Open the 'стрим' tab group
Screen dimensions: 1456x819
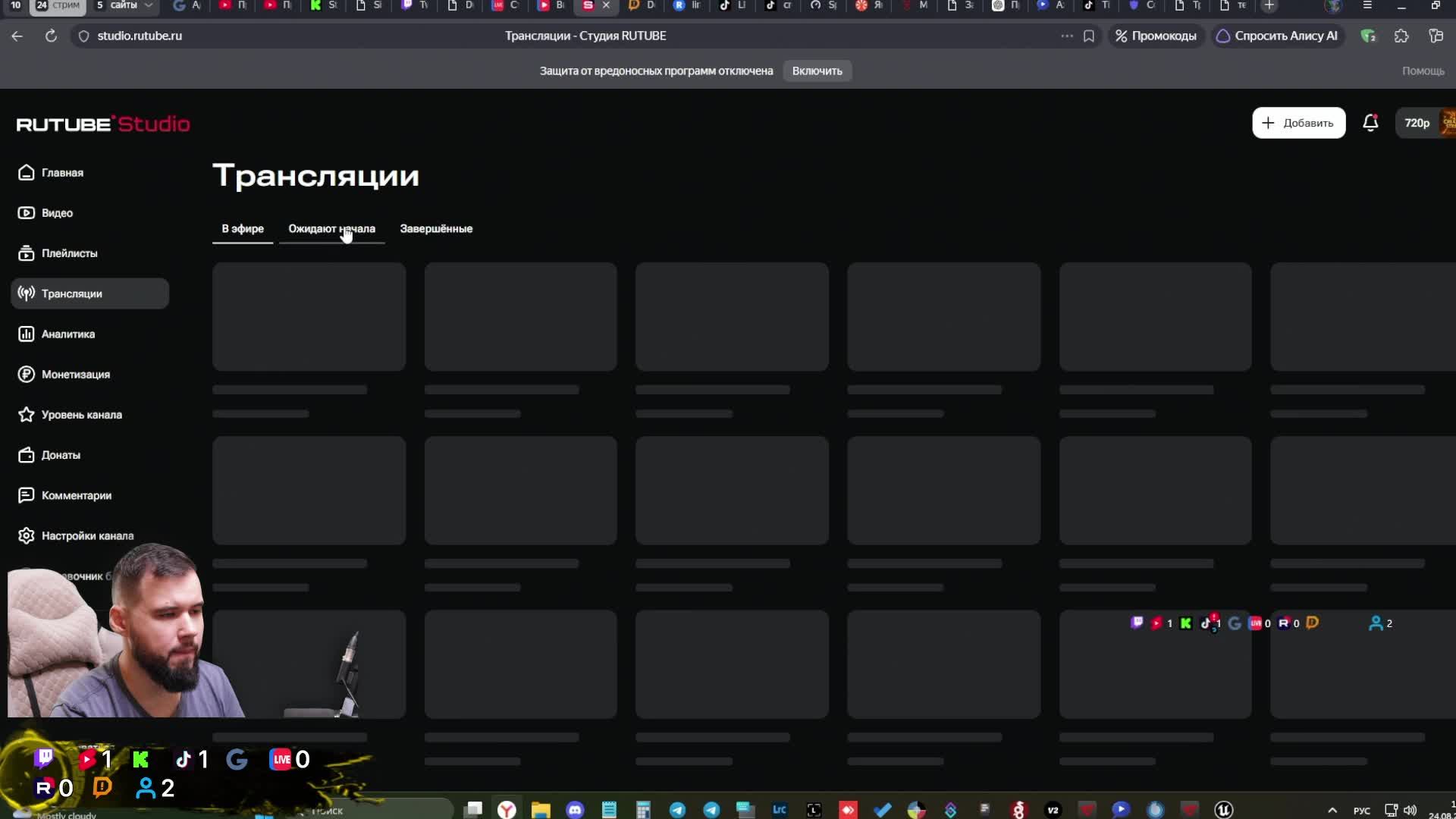point(58,5)
